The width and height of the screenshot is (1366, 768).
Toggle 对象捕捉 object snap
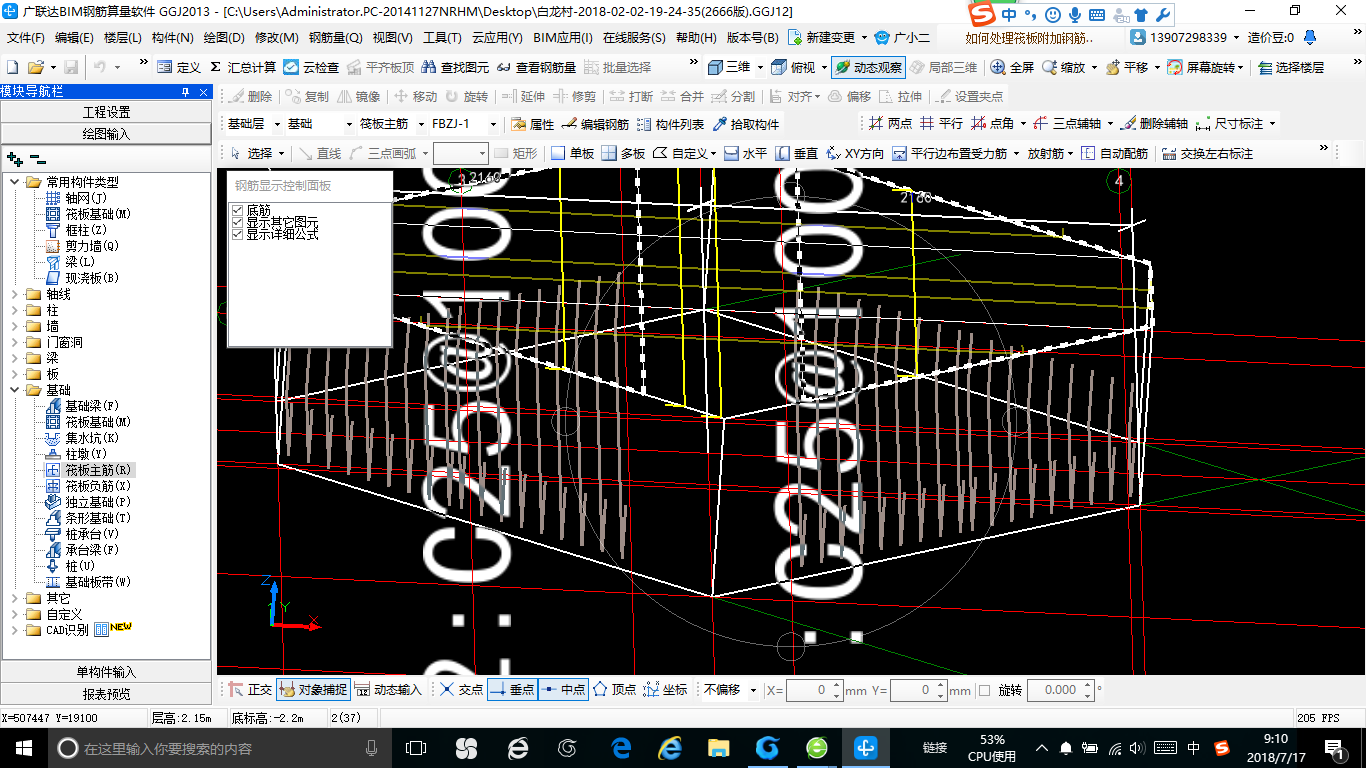[313, 690]
